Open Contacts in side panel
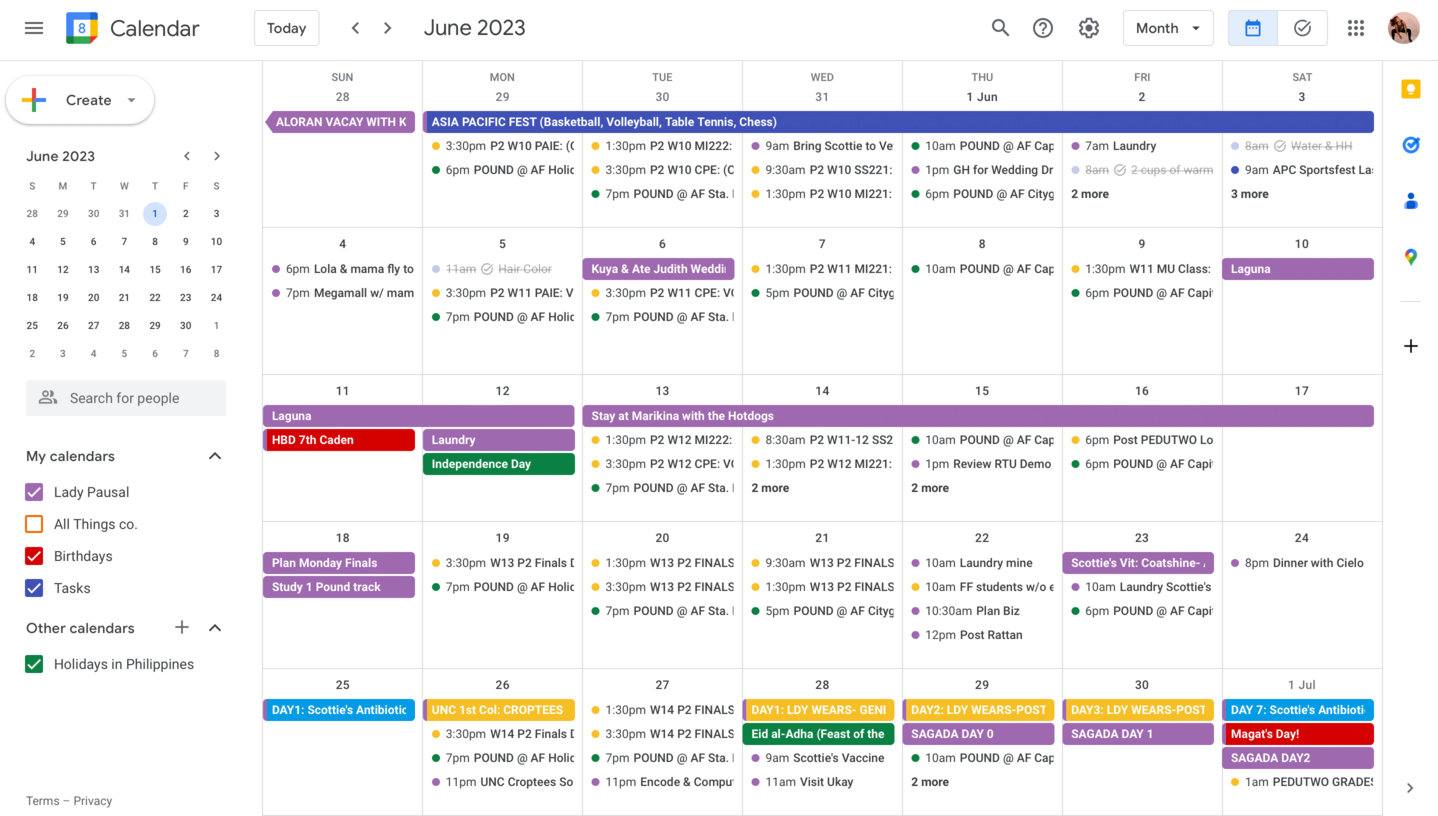 [1411, 201]
